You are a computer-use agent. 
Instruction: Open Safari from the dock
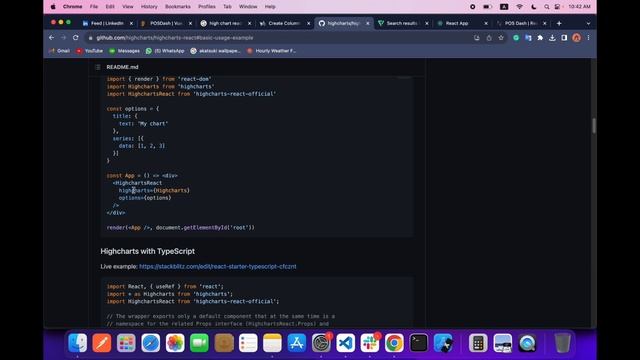pos(151,343)
